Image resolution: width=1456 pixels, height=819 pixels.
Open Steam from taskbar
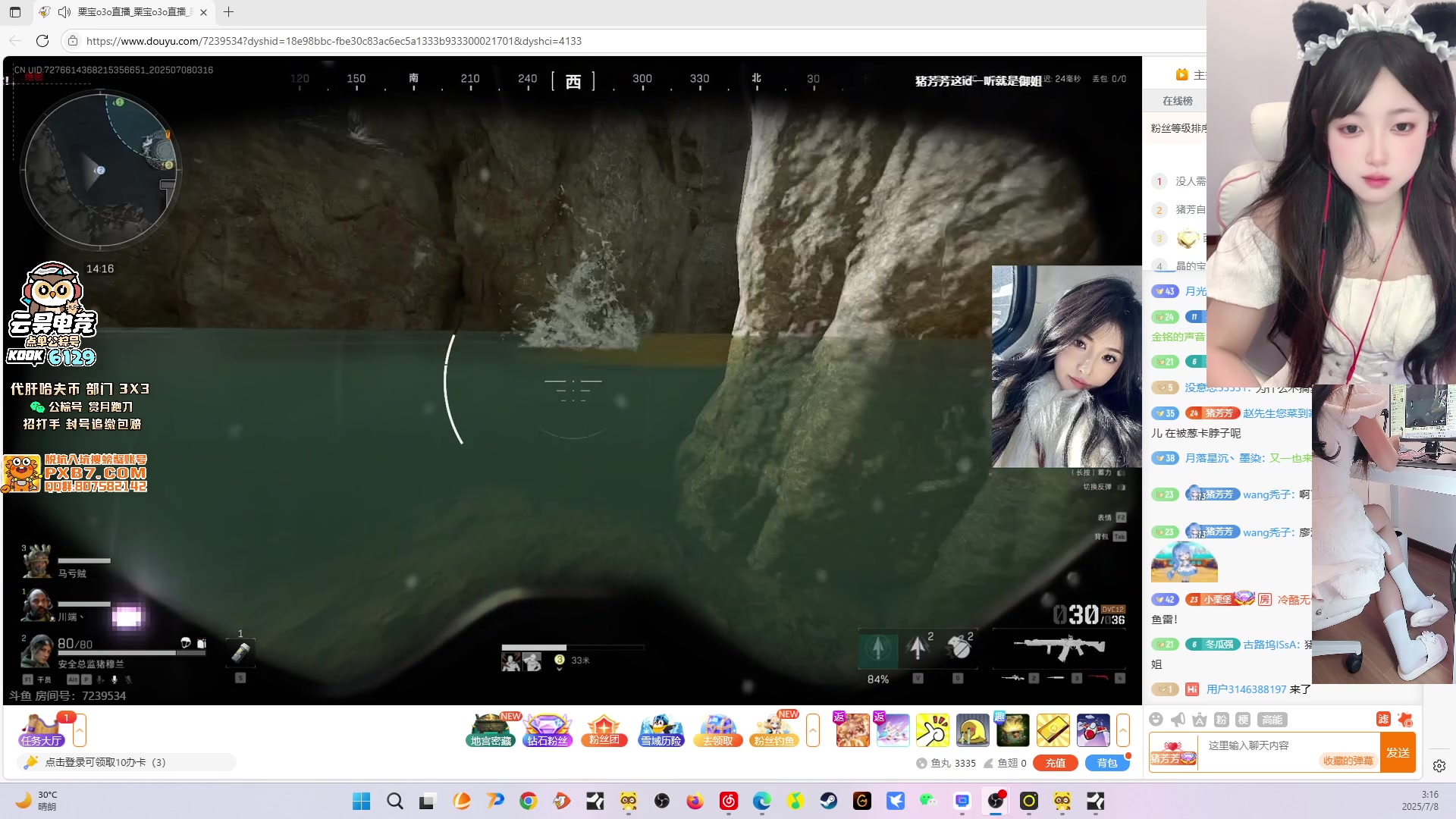(829, 801)
